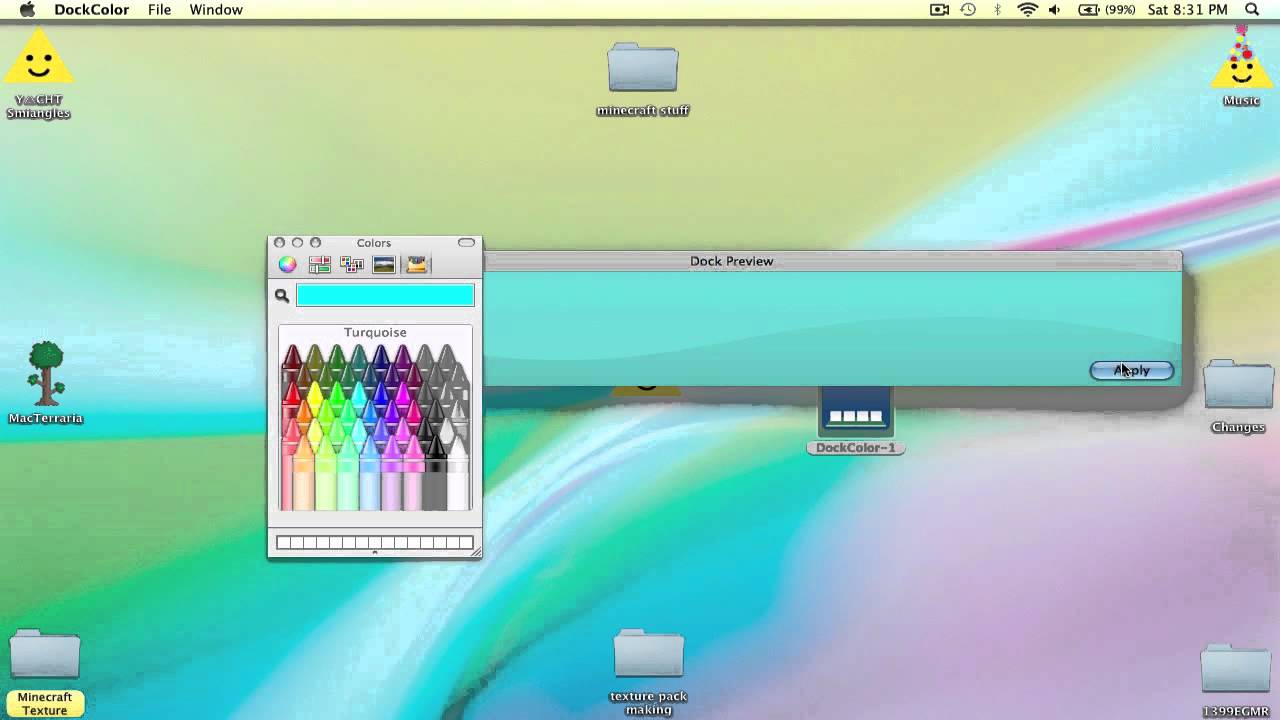Choose the olive crayon in top row

pos(314,358)
